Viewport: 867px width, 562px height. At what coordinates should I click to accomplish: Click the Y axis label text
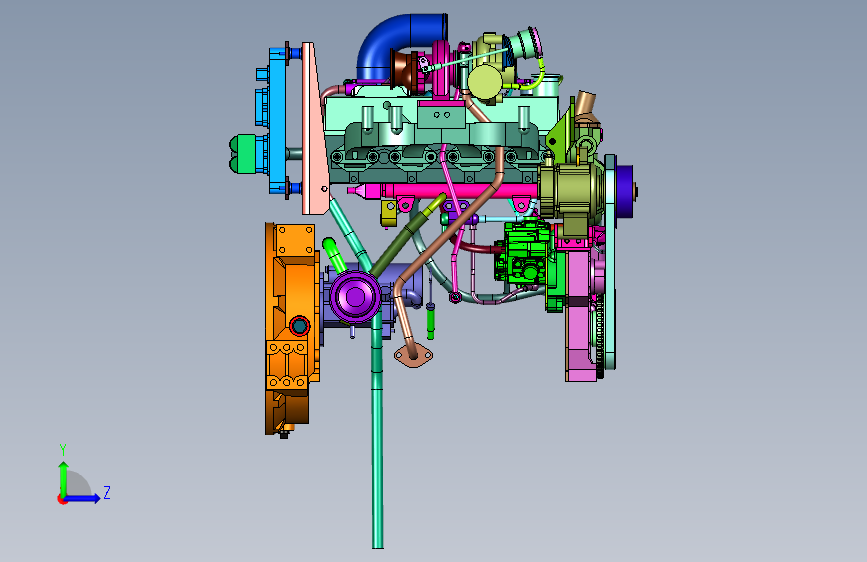[x=63, y=450]
